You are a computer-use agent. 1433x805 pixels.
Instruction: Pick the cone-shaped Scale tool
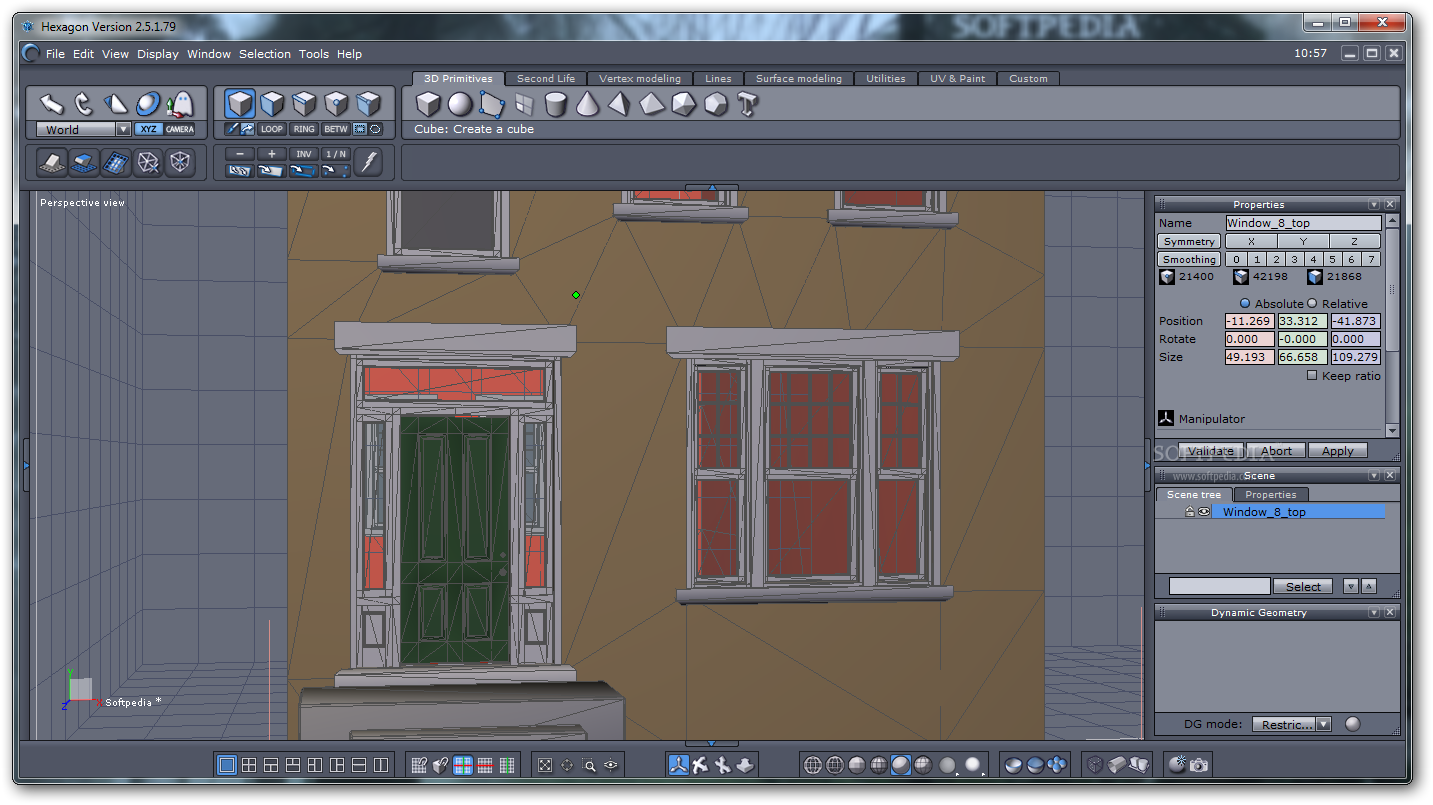click(x=117, y=104)
